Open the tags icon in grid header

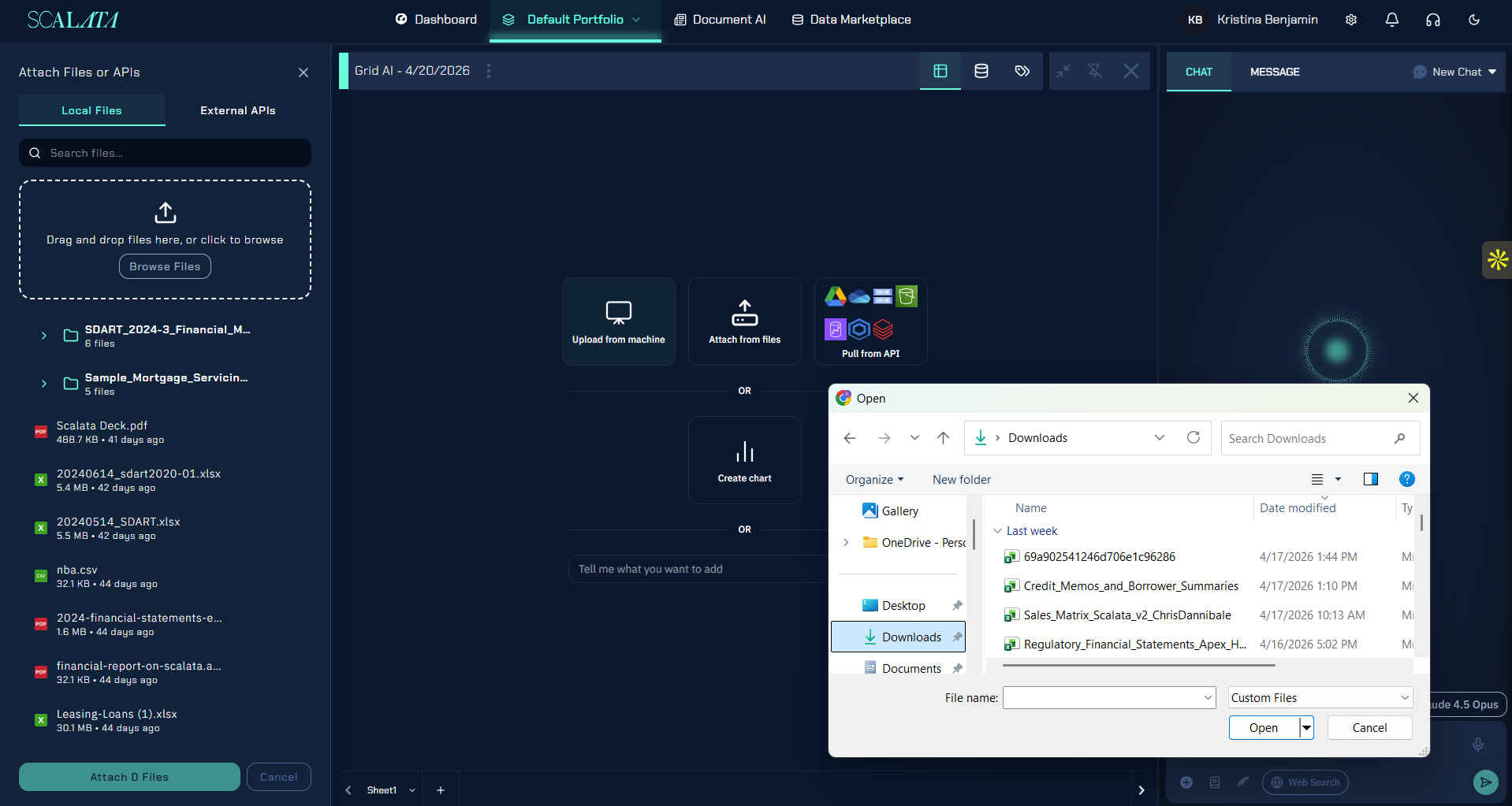pyautogui.click(x=1022, y=71)
